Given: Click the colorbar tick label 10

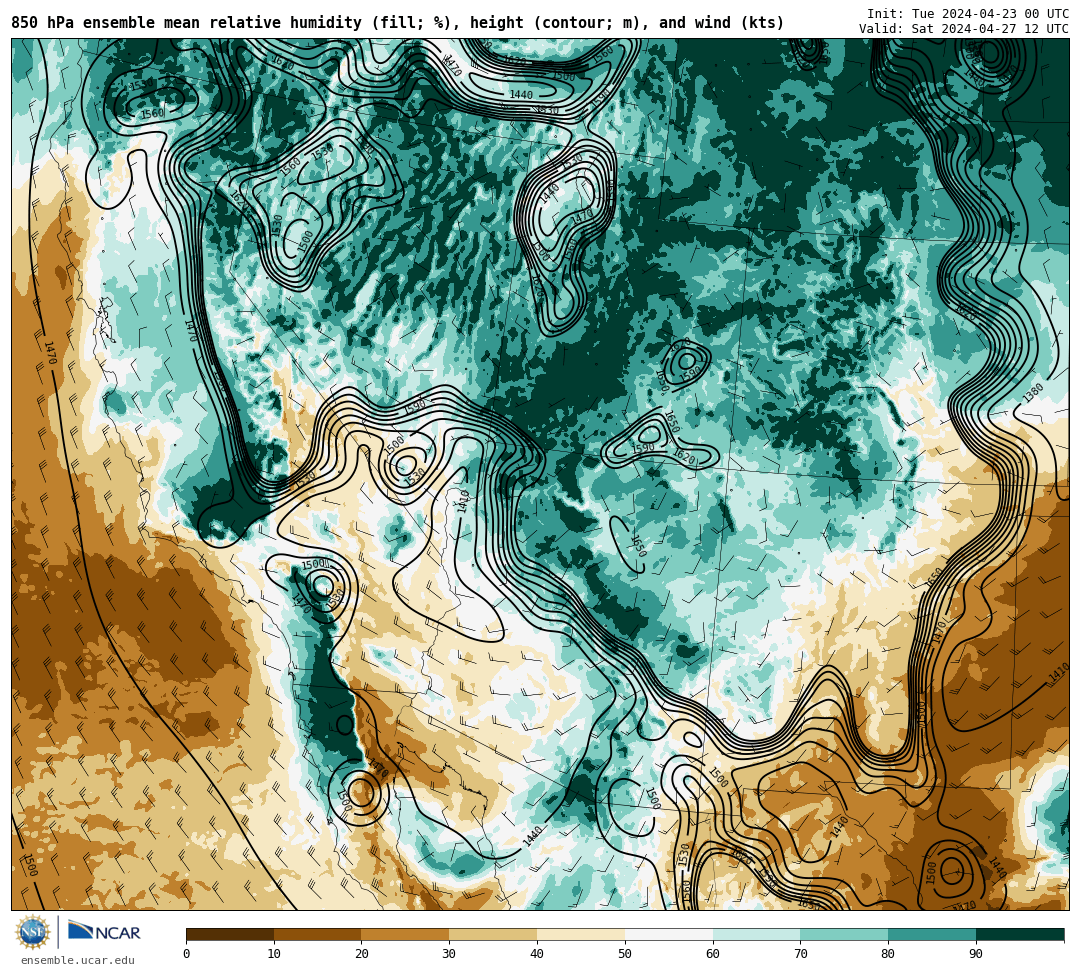Looking at the screenshot, I should [274, 954].
